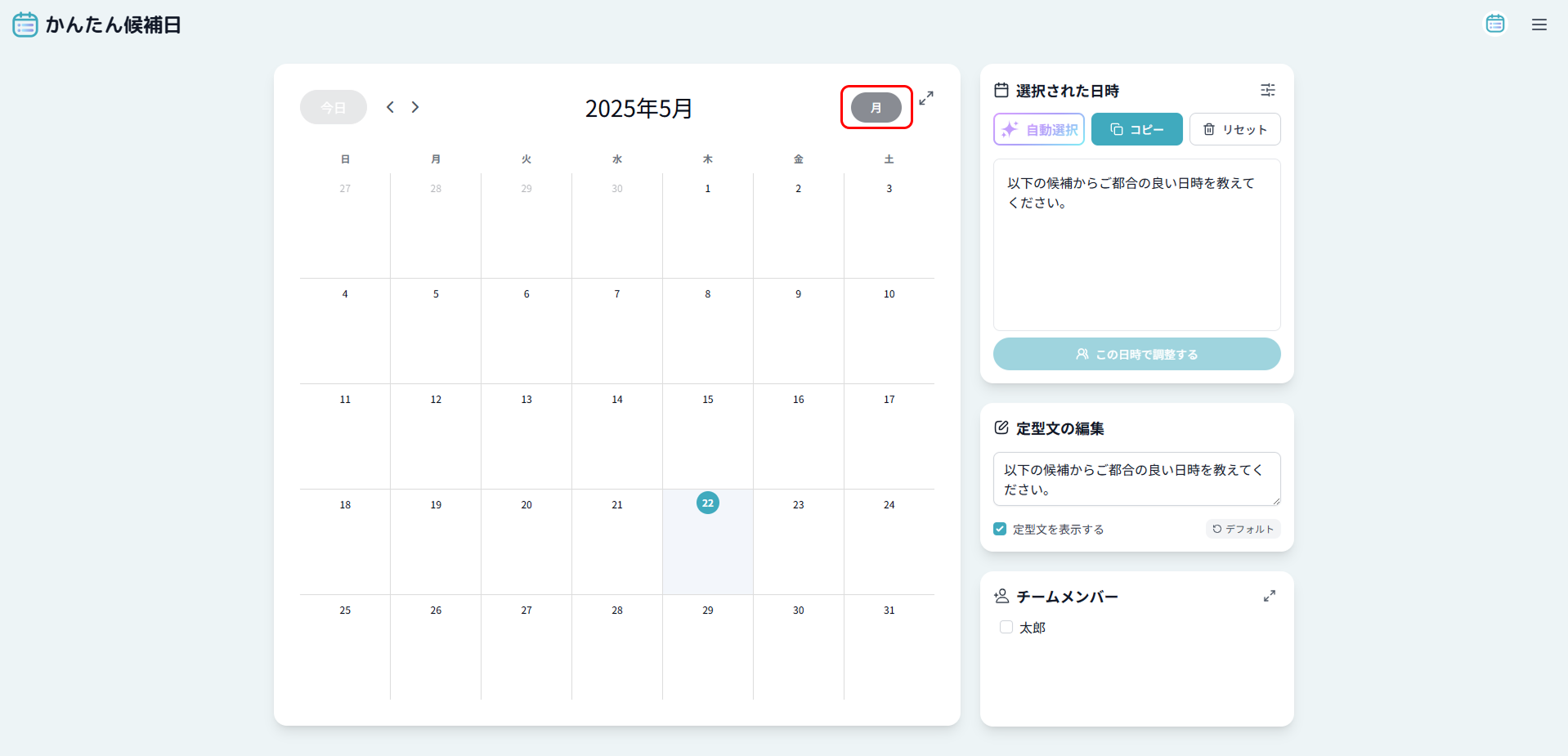Click the かんたん候補日 logo icon
Viewport: 1568px width, 756px height.
click(x=25, y=25)
